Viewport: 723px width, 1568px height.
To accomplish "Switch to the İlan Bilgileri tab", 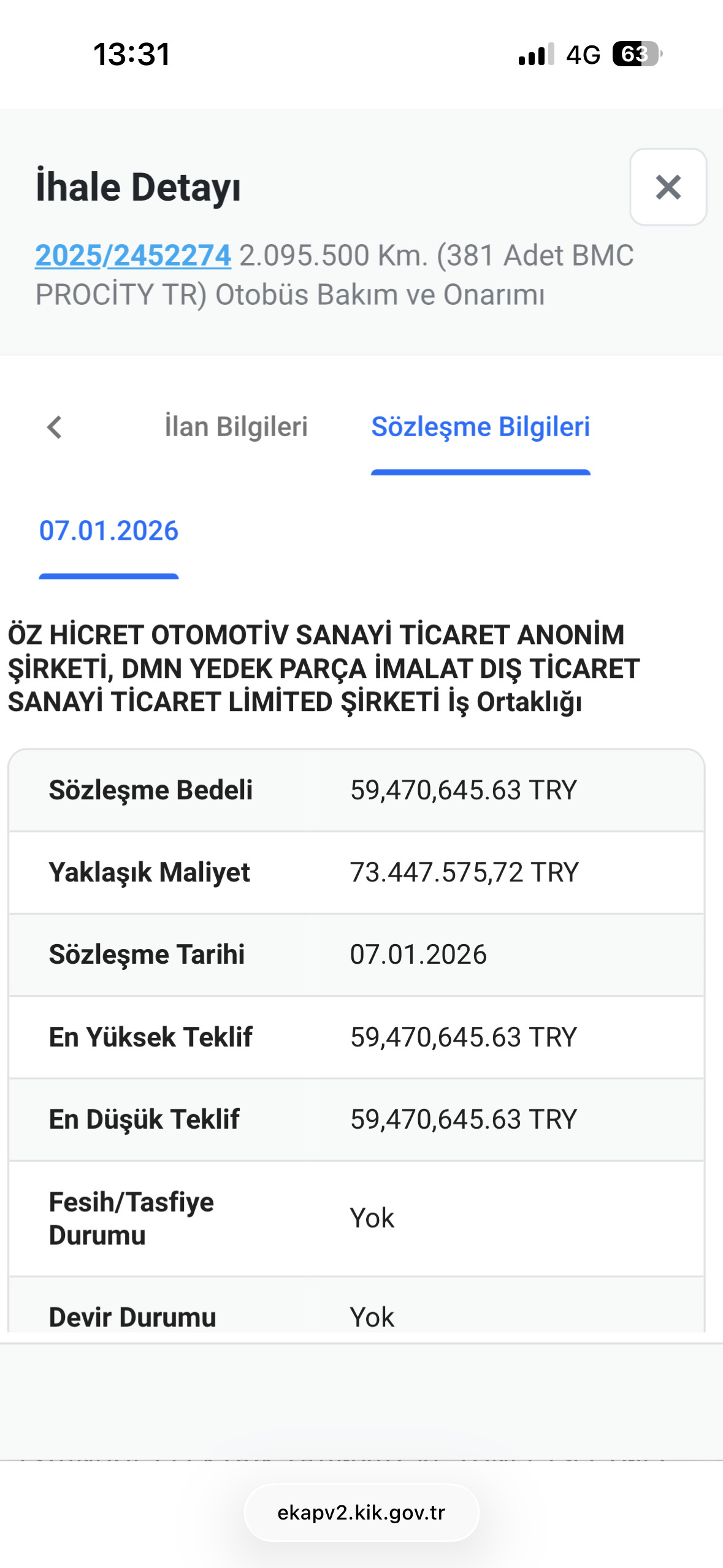I will (236, 427).
